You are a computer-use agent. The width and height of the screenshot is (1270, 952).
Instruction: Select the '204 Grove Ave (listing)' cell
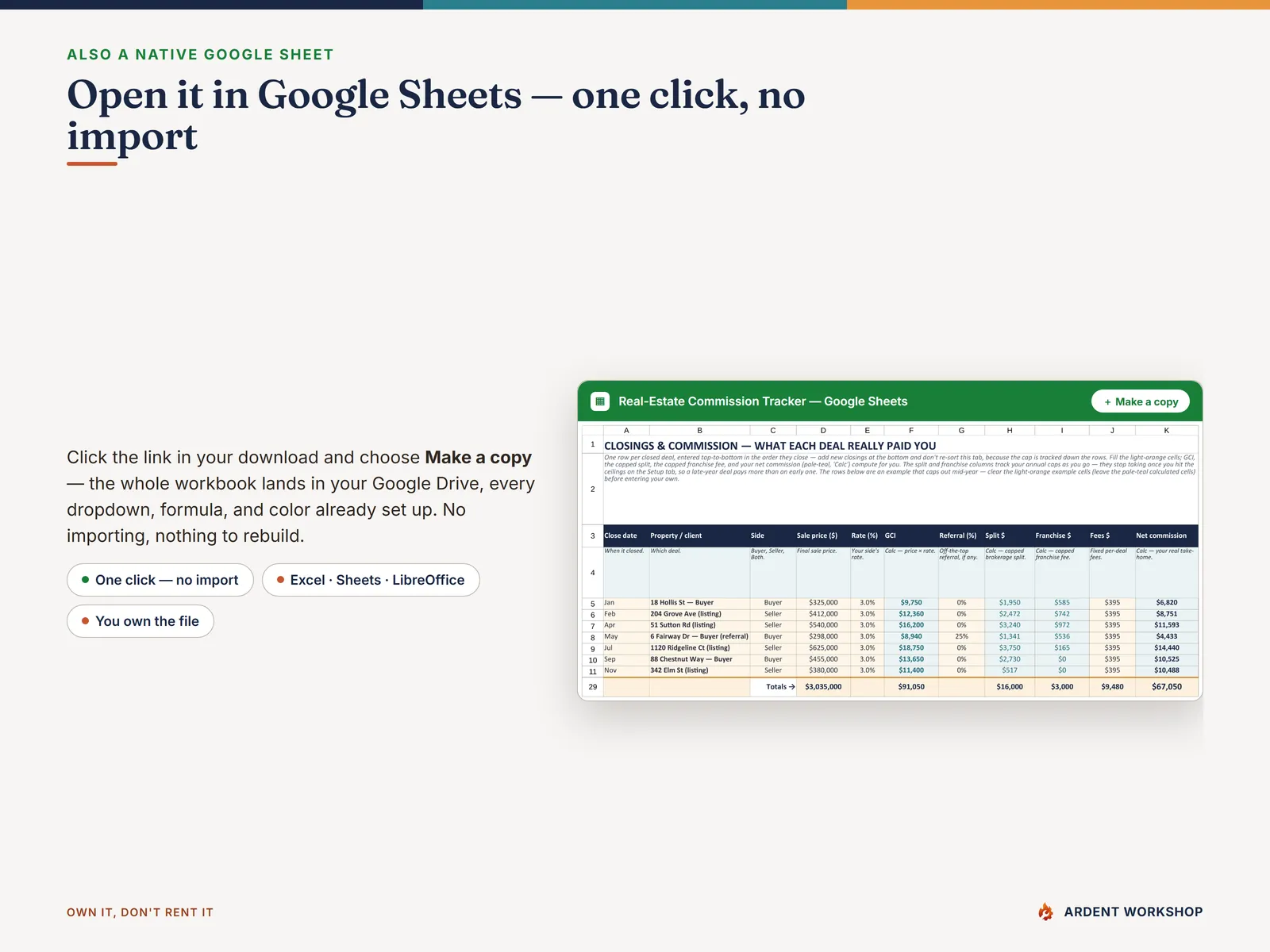pos(699,614)
